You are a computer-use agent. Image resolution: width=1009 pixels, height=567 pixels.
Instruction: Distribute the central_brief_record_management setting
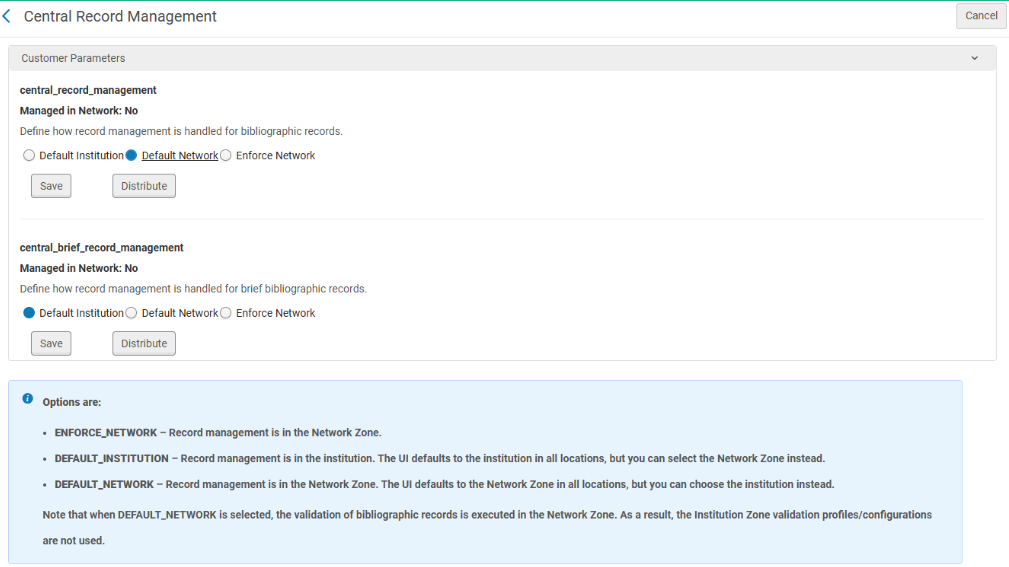point(144,344)
